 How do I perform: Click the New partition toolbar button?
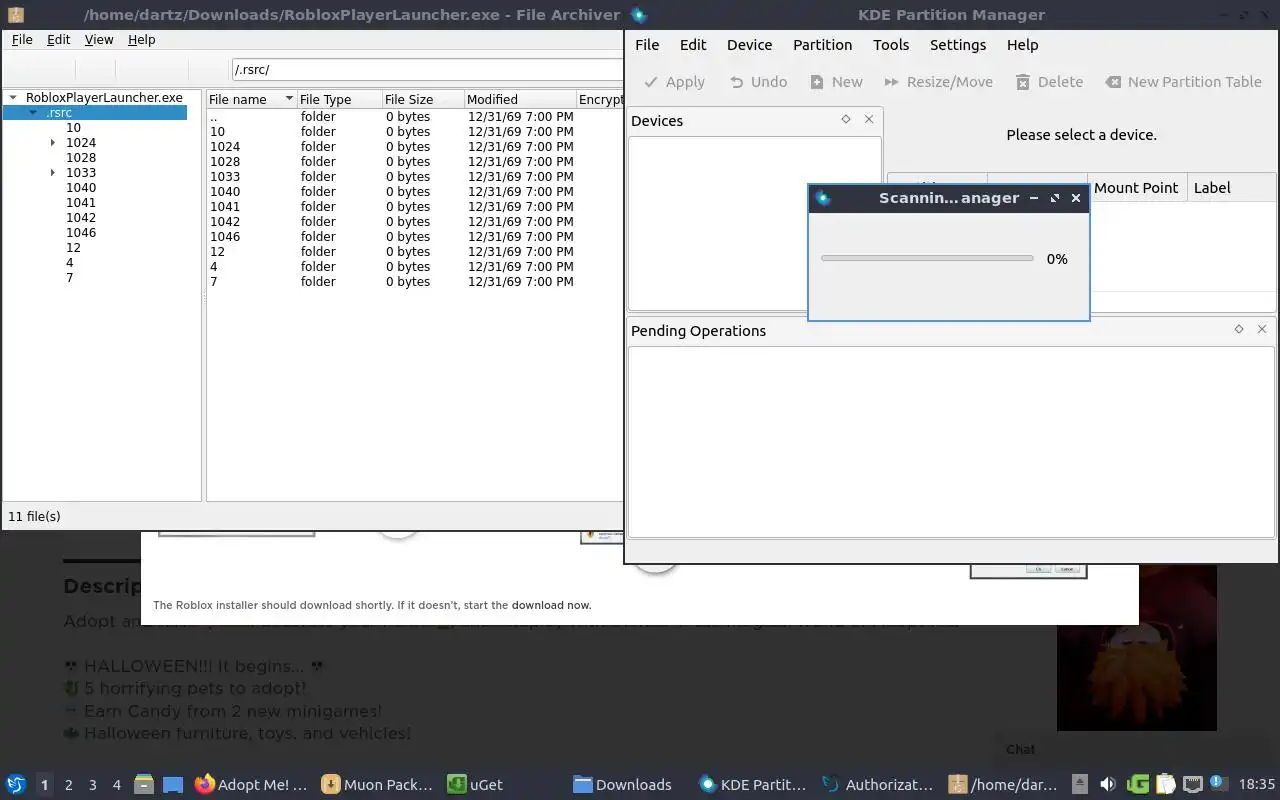(836, 82)
